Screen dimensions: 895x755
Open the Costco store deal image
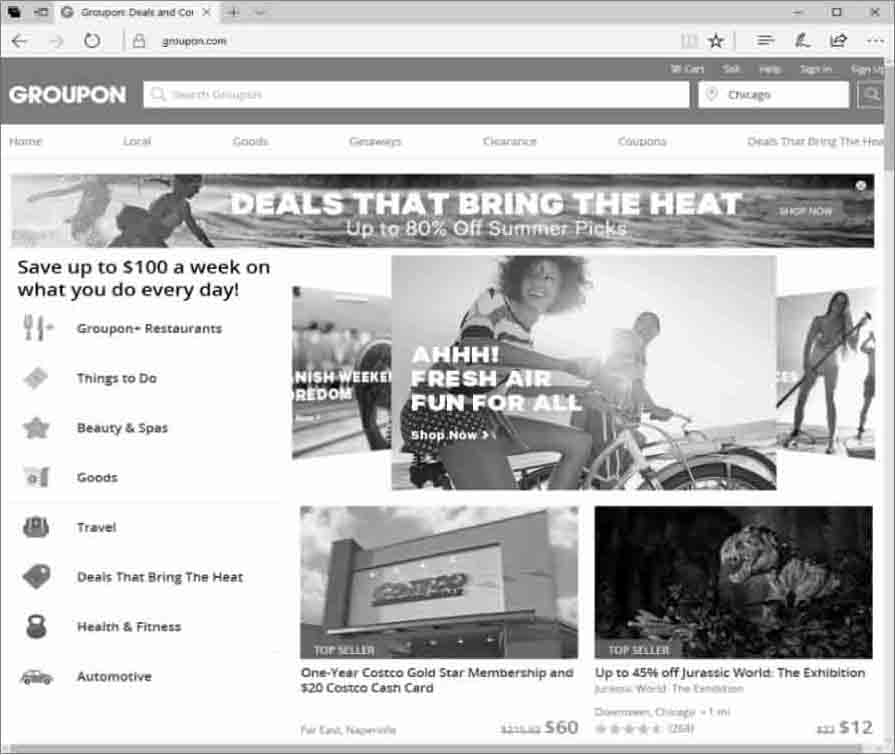(x=439, y=582)
